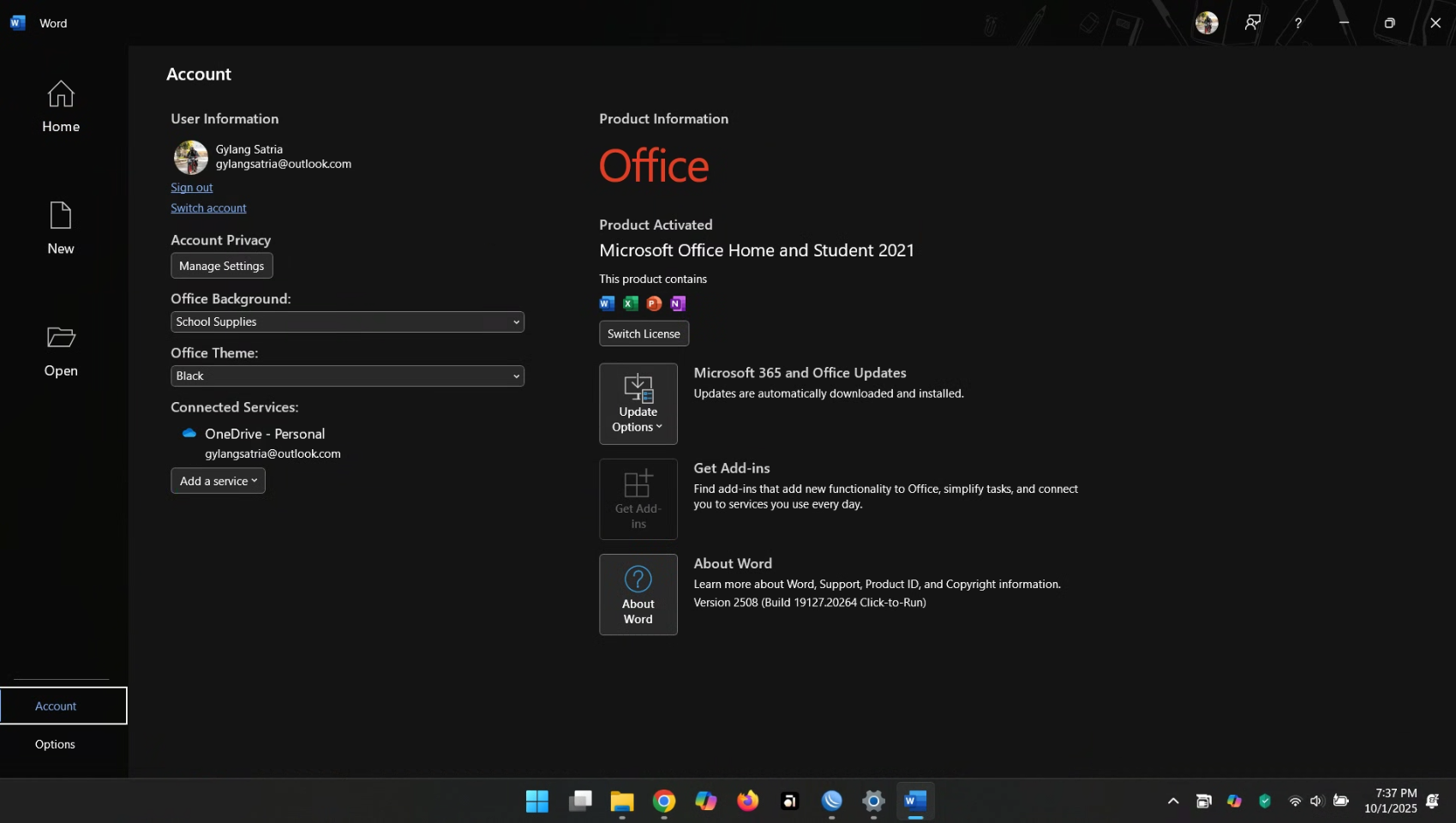Click the profile picture in title bar
This screenshot has width=1456, height=823.
[x=1207, y=23]
